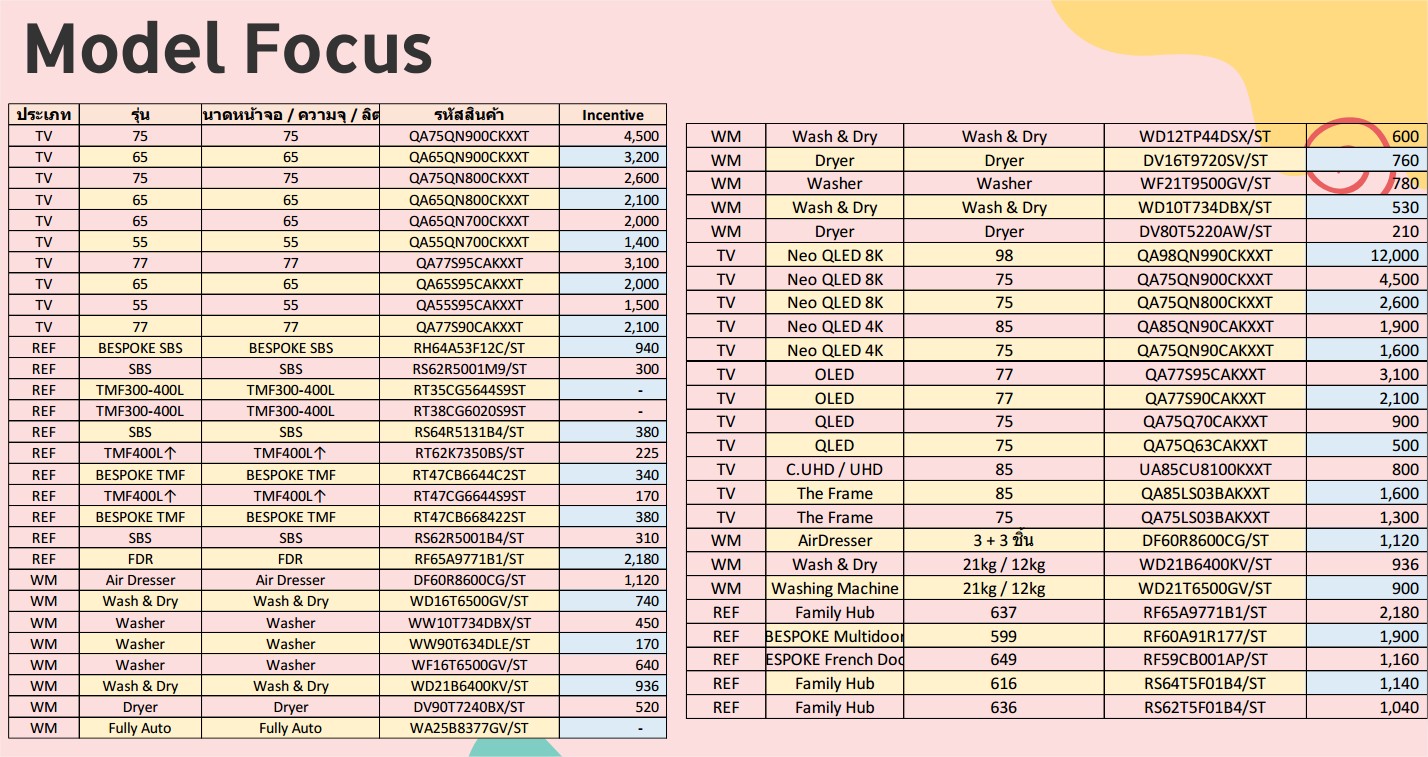Select the "รหัสสินค้า" column header
The height and width of the screenshot is (757, 1428).
pos(468,114)
